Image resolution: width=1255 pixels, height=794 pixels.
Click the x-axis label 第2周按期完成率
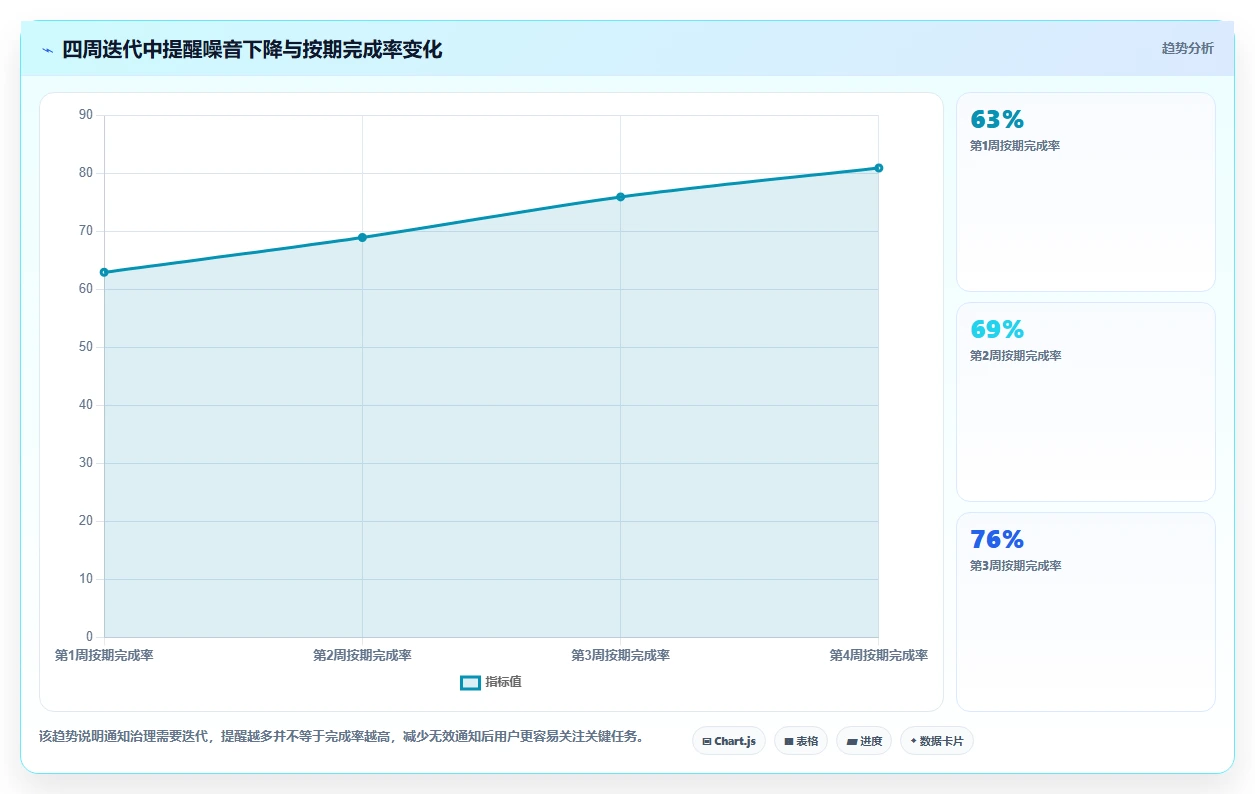pyautogui.click(x=362, y=656)
